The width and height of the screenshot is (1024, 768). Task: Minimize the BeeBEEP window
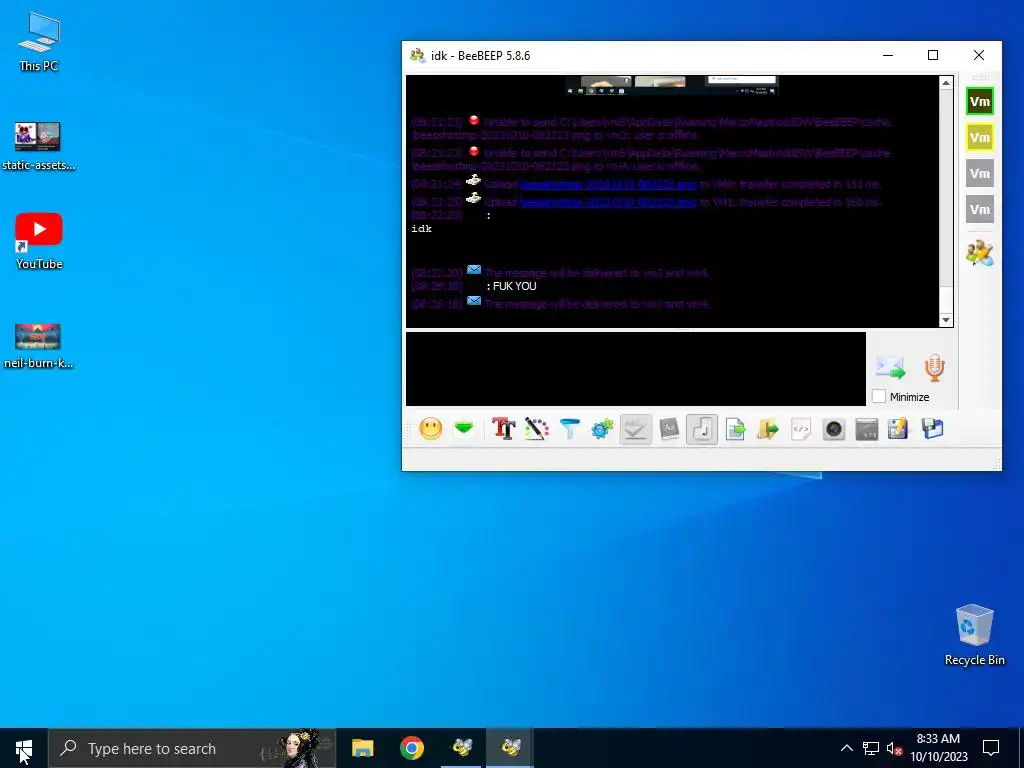[888, 56]
